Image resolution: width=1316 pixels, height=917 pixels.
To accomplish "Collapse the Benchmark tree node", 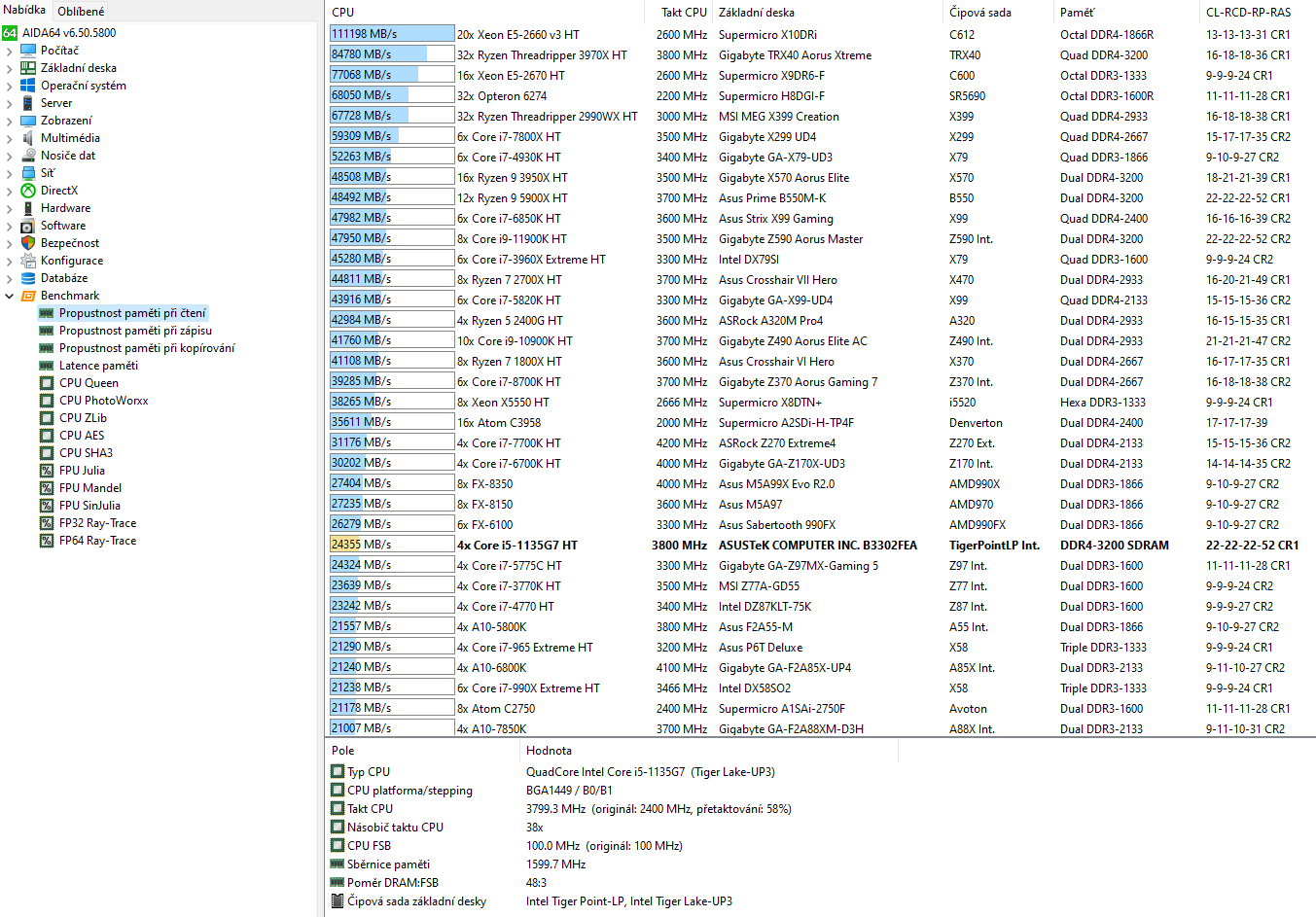I will [10, 296].
